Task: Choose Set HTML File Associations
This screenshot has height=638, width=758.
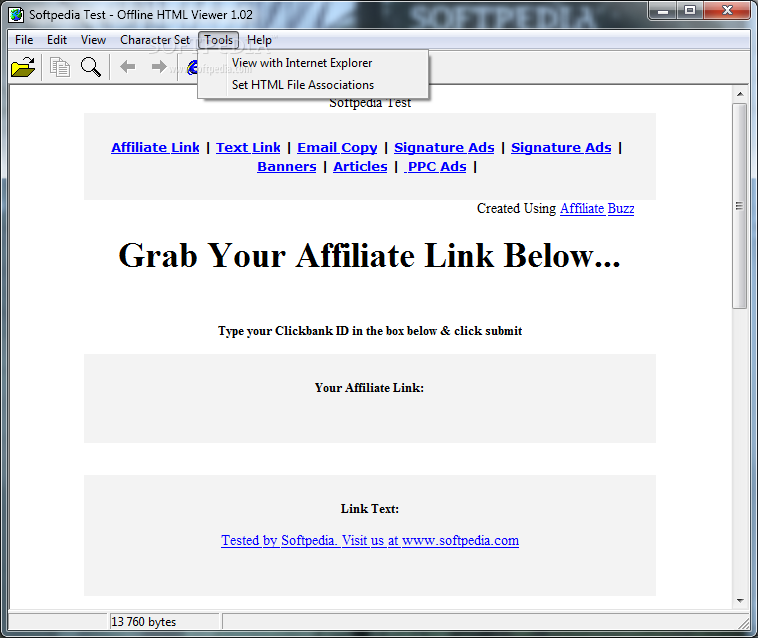Action: [313, 85]
